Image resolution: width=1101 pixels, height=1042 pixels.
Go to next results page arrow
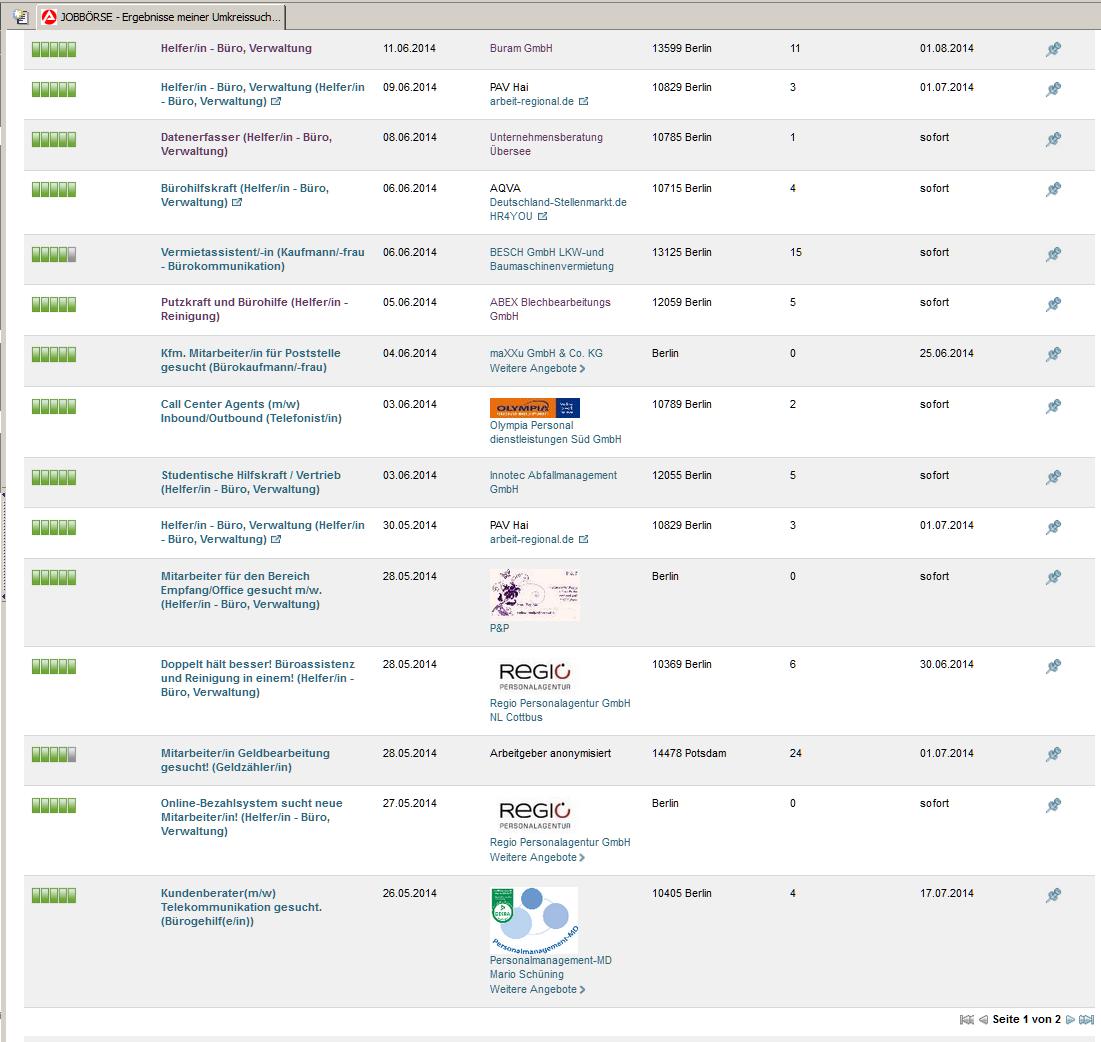click(1070, 1020)
